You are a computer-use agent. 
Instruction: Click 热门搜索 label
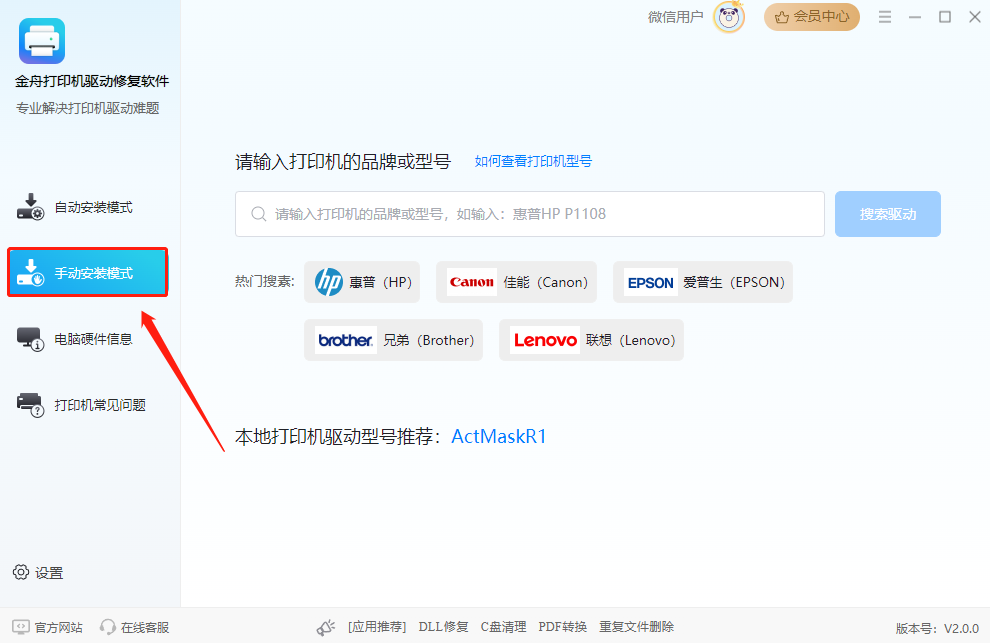[x=265, y=281]
